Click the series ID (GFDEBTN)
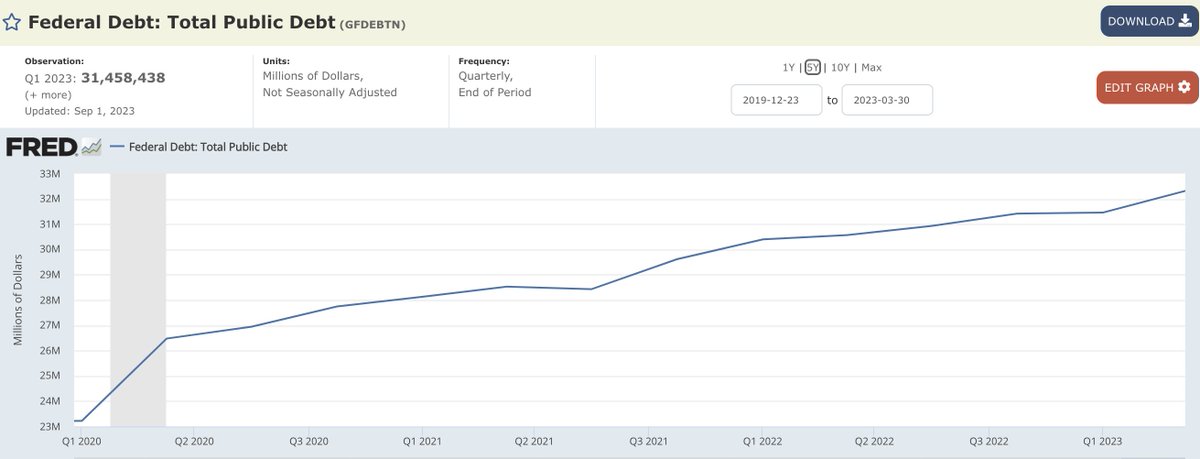The width and height of the screenshot is (1200, 459). [x=374, y=23]
